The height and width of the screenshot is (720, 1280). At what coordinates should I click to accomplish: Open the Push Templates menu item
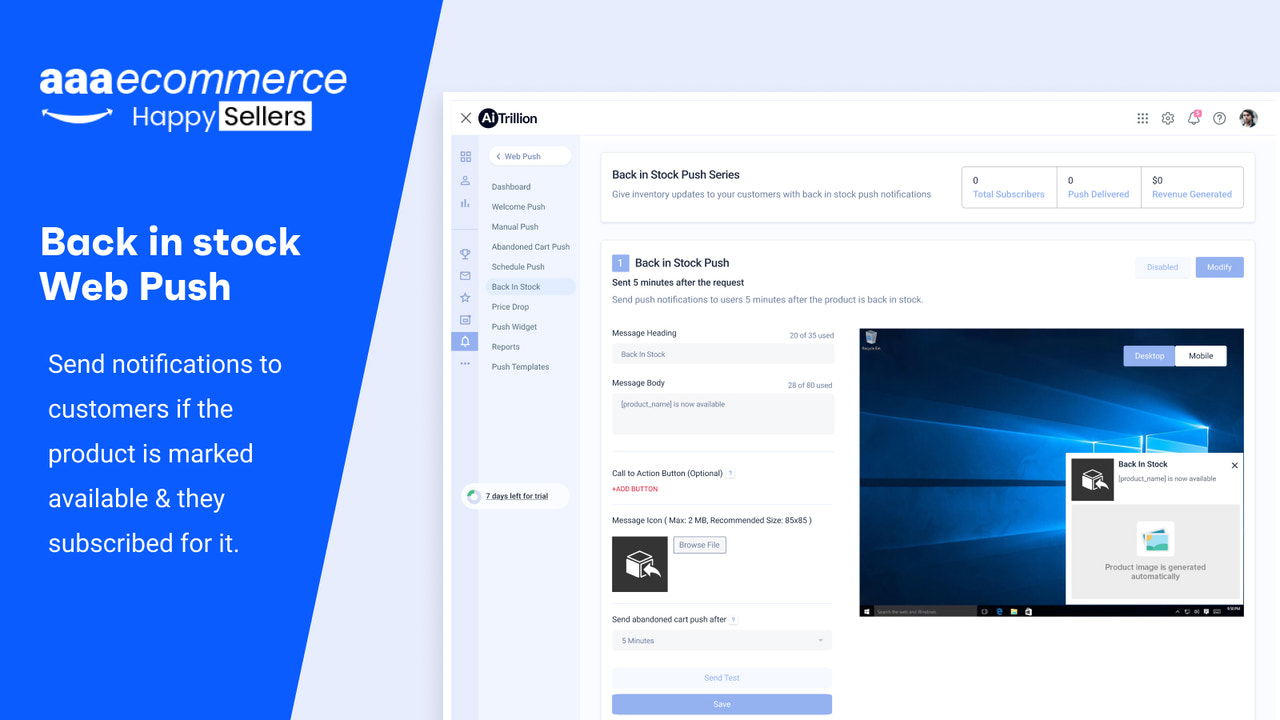click(x=521, y=366)
